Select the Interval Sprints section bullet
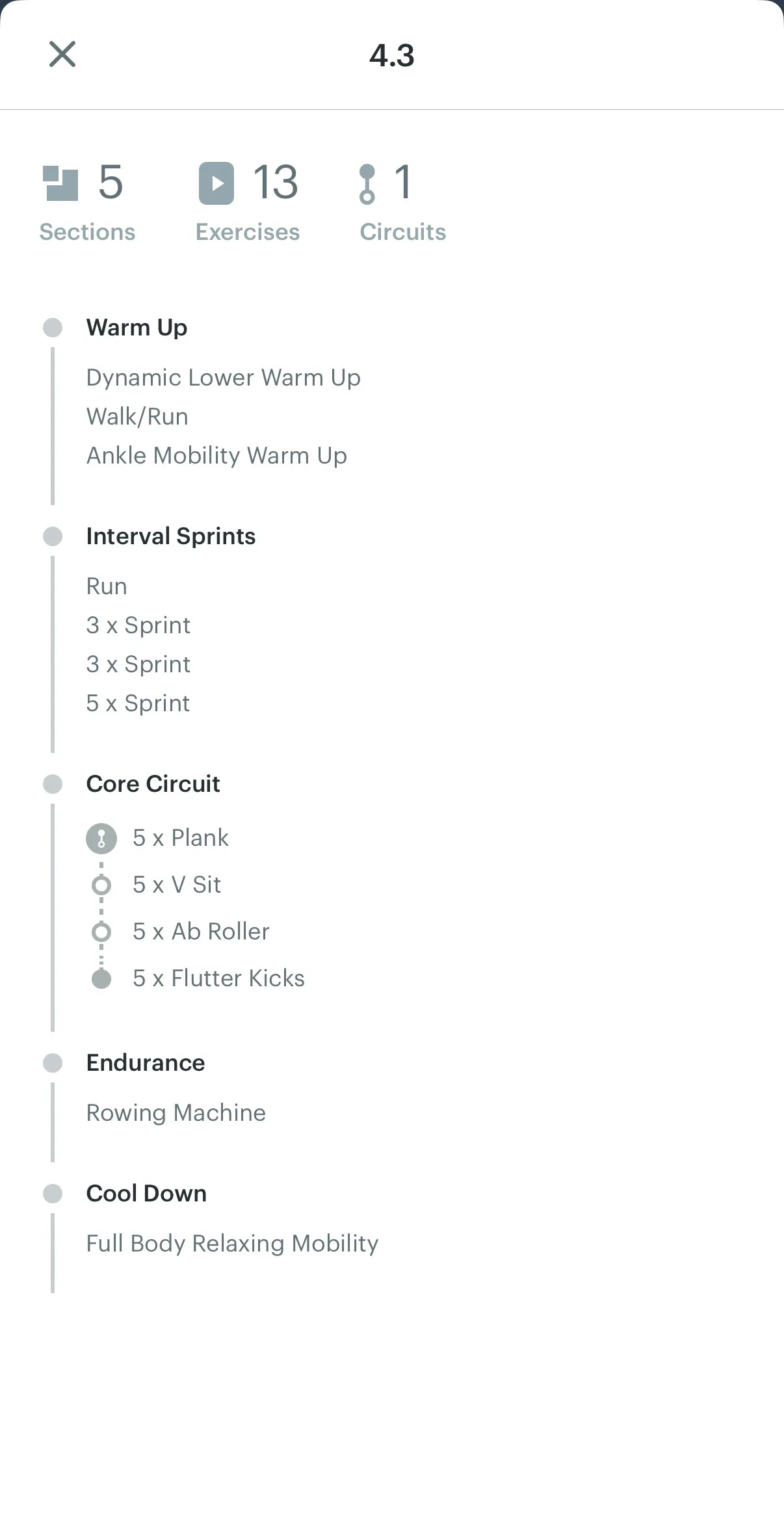This screenshot has height=1533, width=784. pyautogui.click(x=53, y=536)
